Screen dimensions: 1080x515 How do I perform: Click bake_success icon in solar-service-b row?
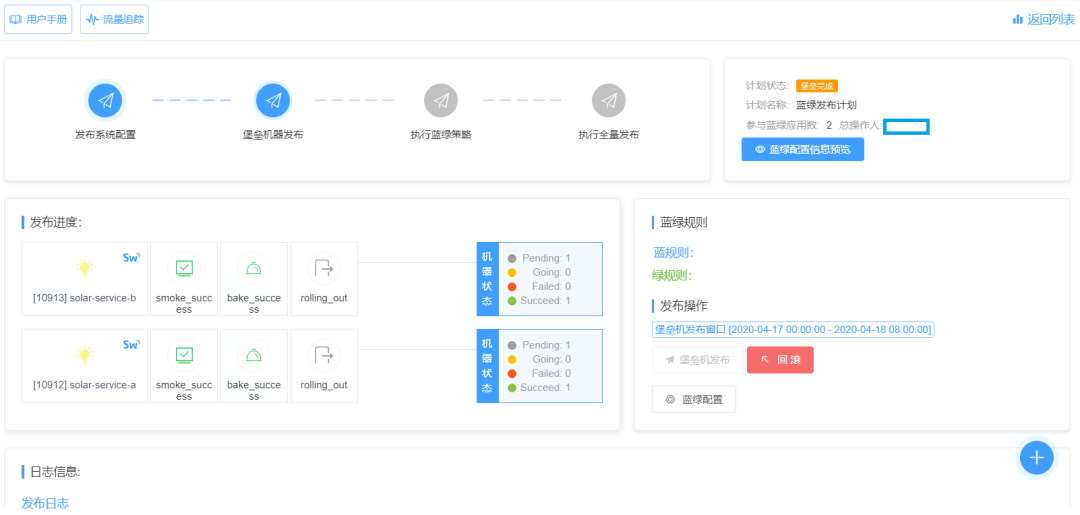253,268
